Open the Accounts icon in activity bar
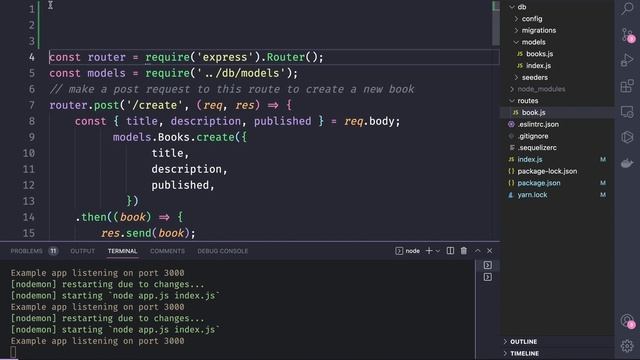Screen dimensions: 640x360 [x=627, y=321]
